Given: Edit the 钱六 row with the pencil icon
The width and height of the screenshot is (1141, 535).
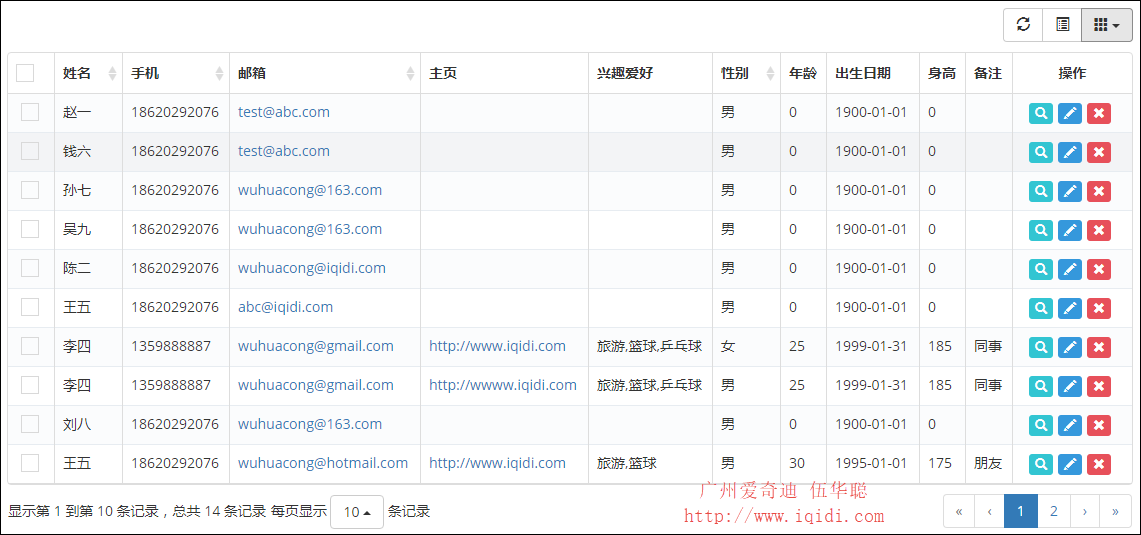Looking at the screenshot, I should pos(1070,152).
